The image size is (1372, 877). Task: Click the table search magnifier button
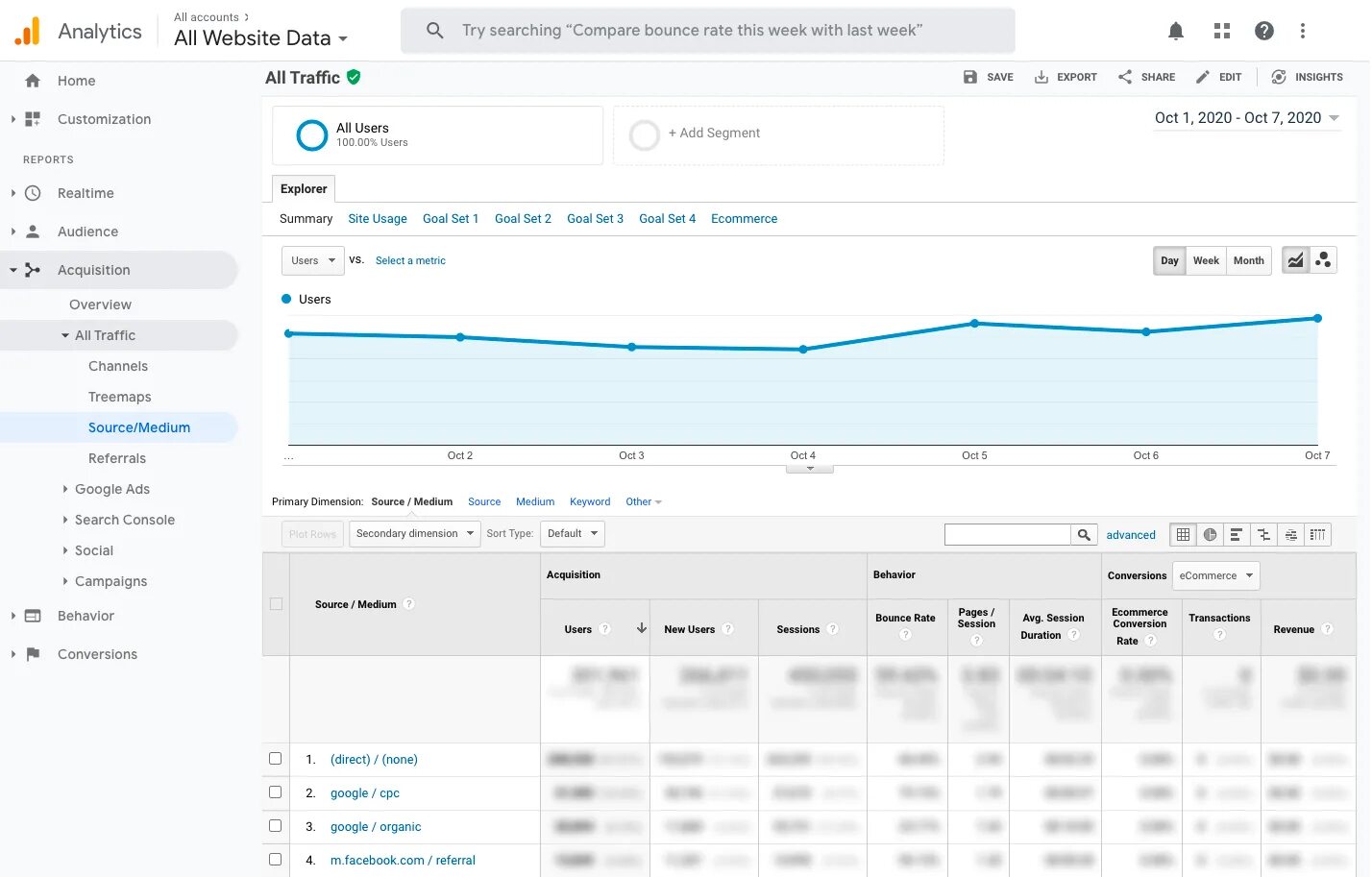click(1084, 535)
